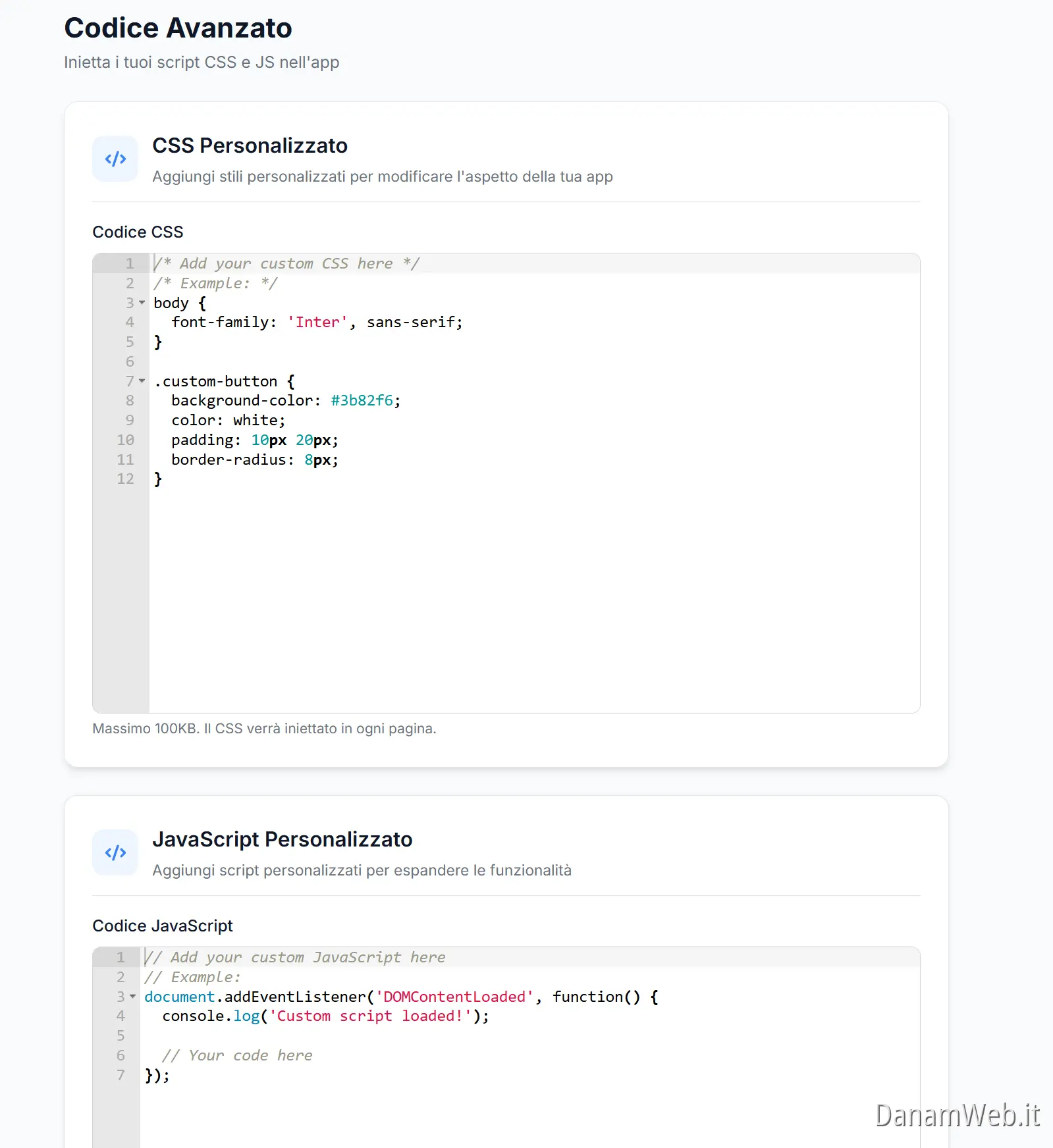
Task: Fold the .custom-button rule in CSS editor
Action: click(x=142, y=381)
